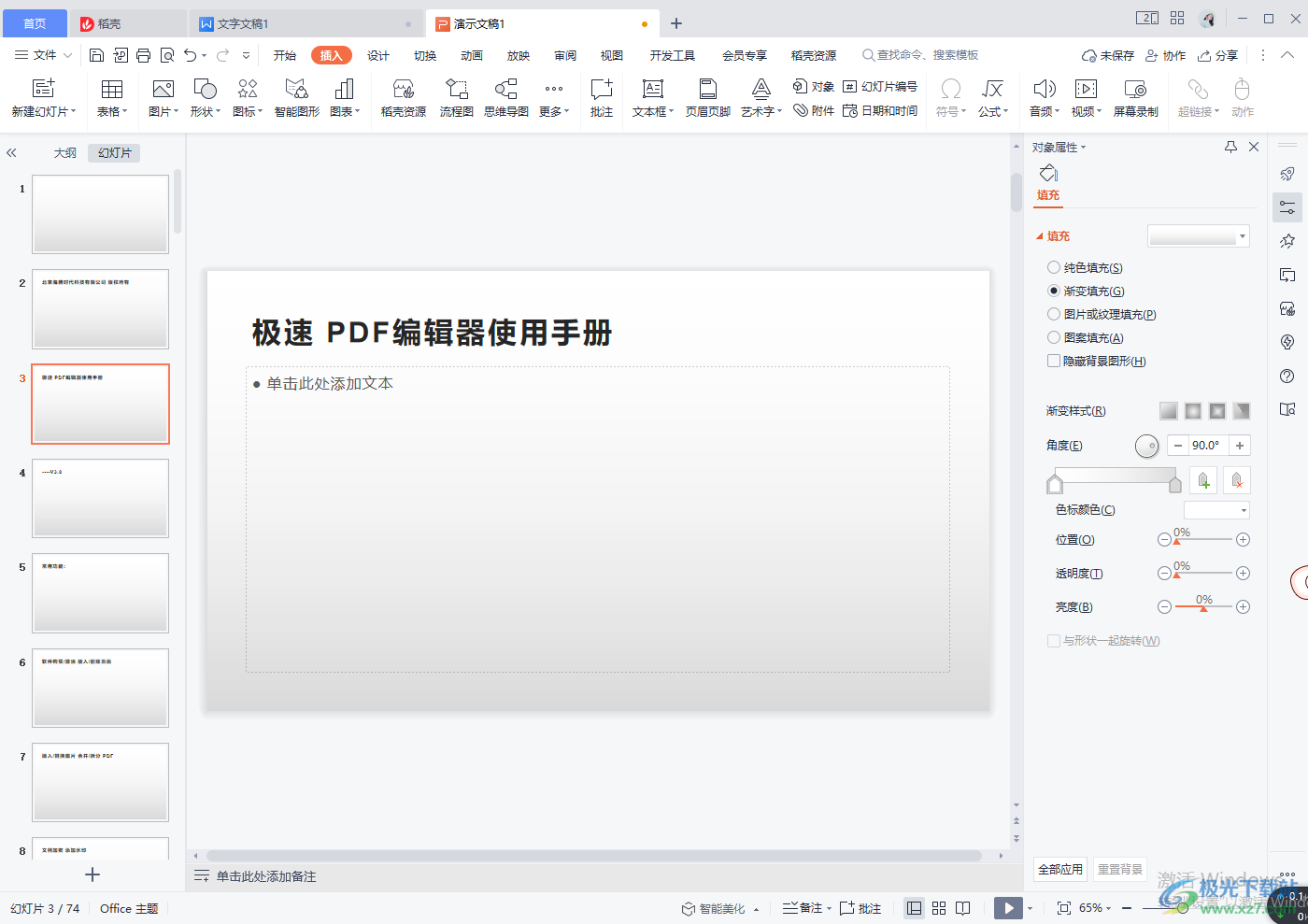
Task: Click the angle 90.0° input field
Action: pos(1209,446)
